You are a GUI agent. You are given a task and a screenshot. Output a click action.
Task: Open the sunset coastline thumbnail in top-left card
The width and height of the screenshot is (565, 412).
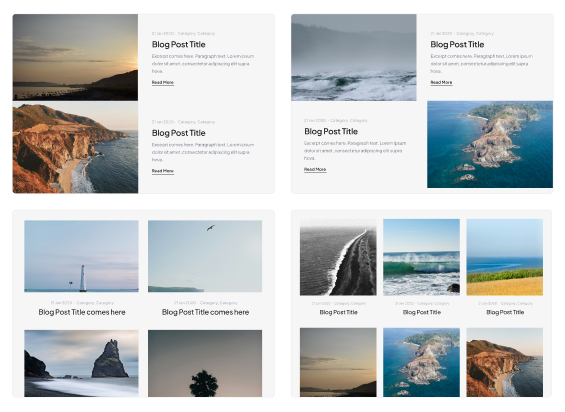point(75,57)
